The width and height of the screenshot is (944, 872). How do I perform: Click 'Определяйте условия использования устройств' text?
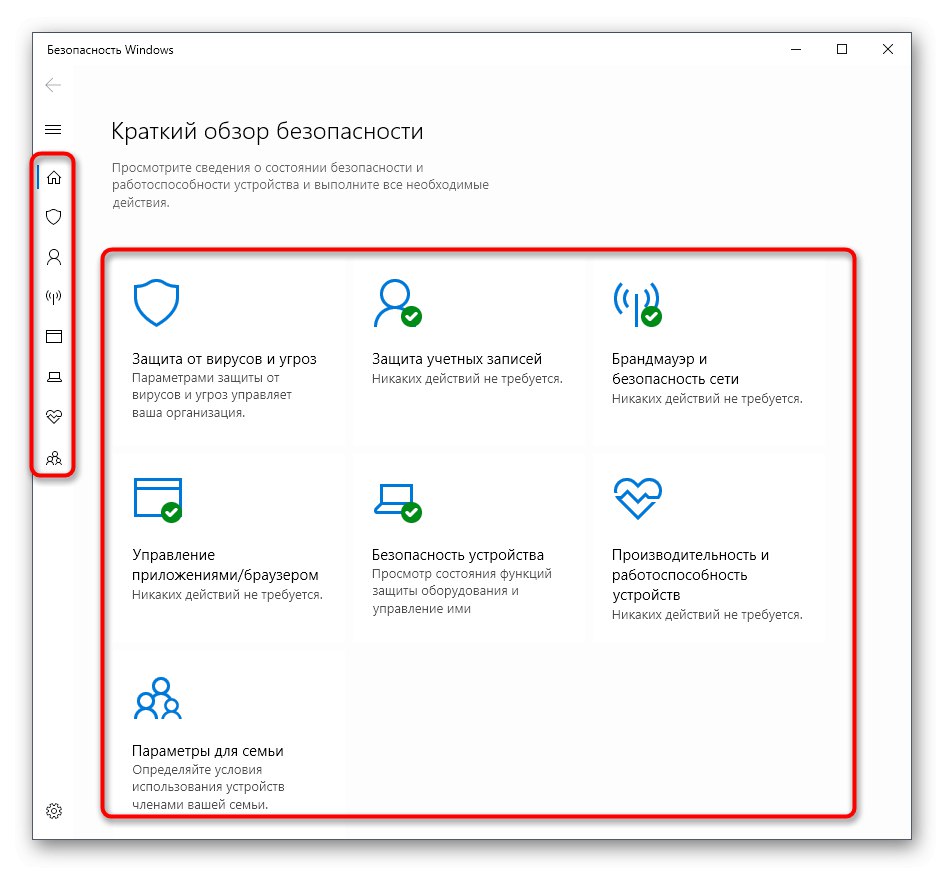point(208,778)
